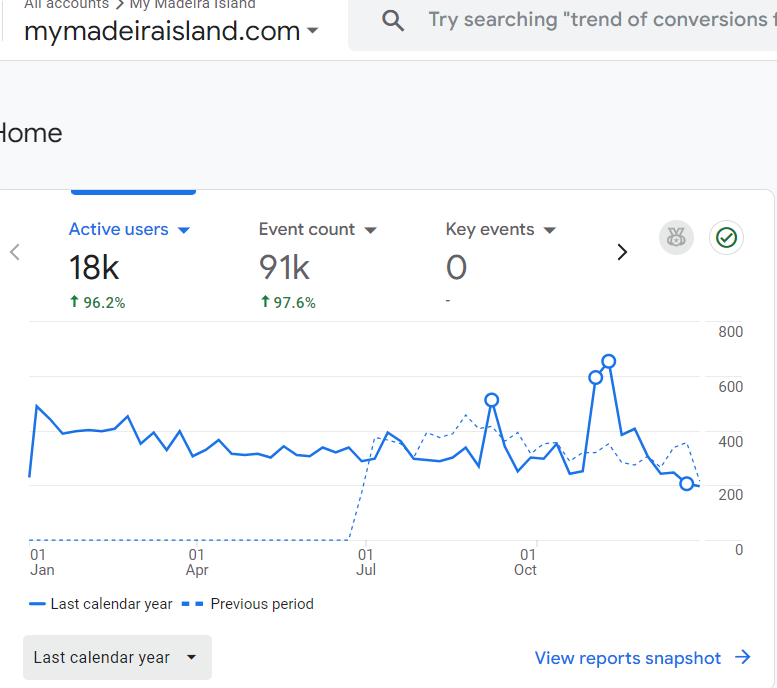777x688 pixels.
Task: Open the View reports snapshot link
Action: tap(627, 658)
